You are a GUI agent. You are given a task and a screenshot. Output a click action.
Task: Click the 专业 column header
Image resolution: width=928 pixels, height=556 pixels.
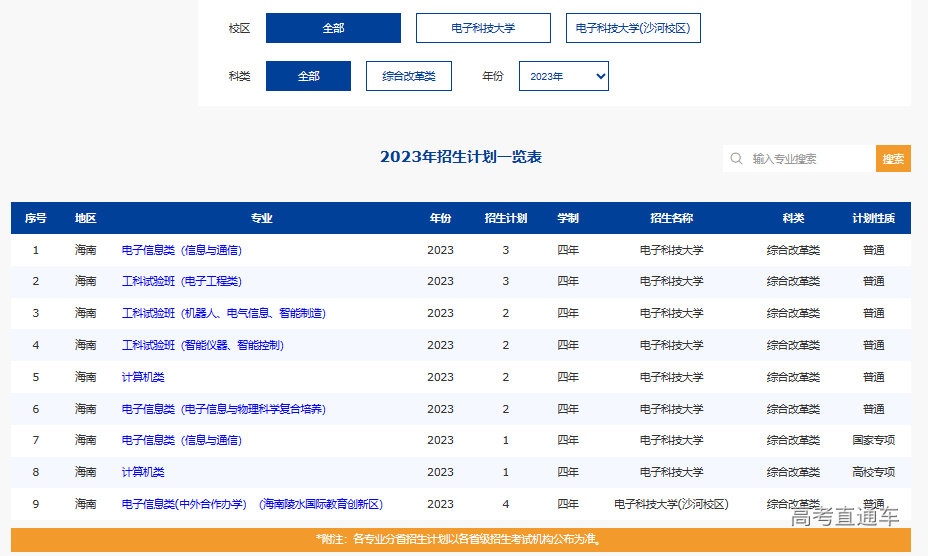pyautogui.click(x=261, y=218)
